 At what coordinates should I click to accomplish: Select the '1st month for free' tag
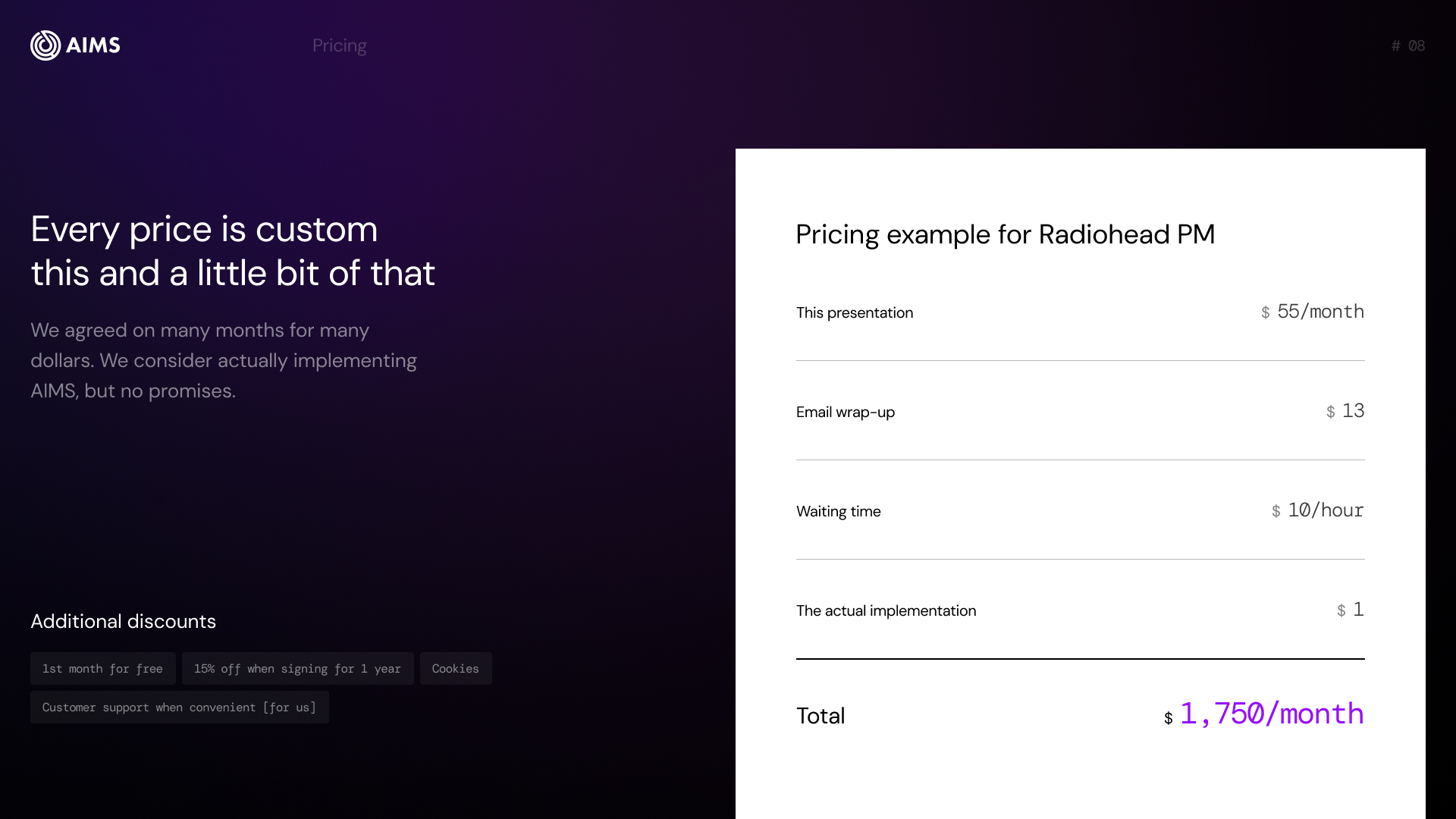coord(103,668)
